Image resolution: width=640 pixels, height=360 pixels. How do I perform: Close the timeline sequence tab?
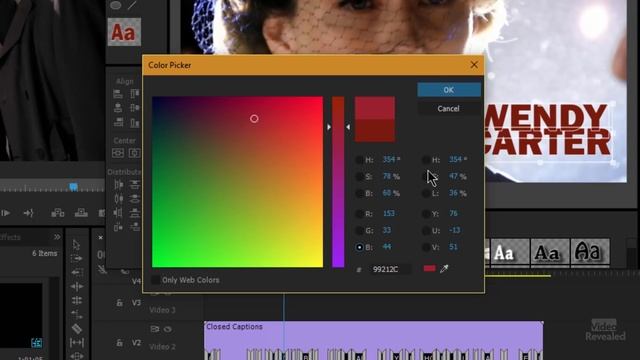(100, 237)
